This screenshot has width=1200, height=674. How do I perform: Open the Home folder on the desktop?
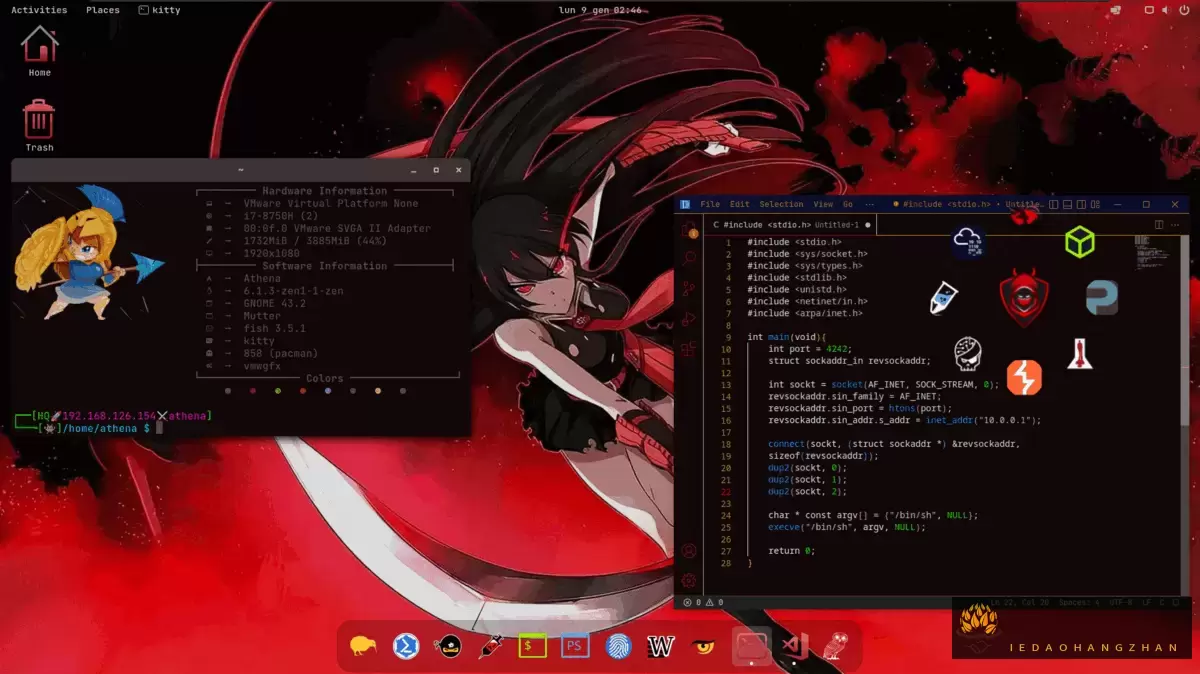[x=40, y=52]
